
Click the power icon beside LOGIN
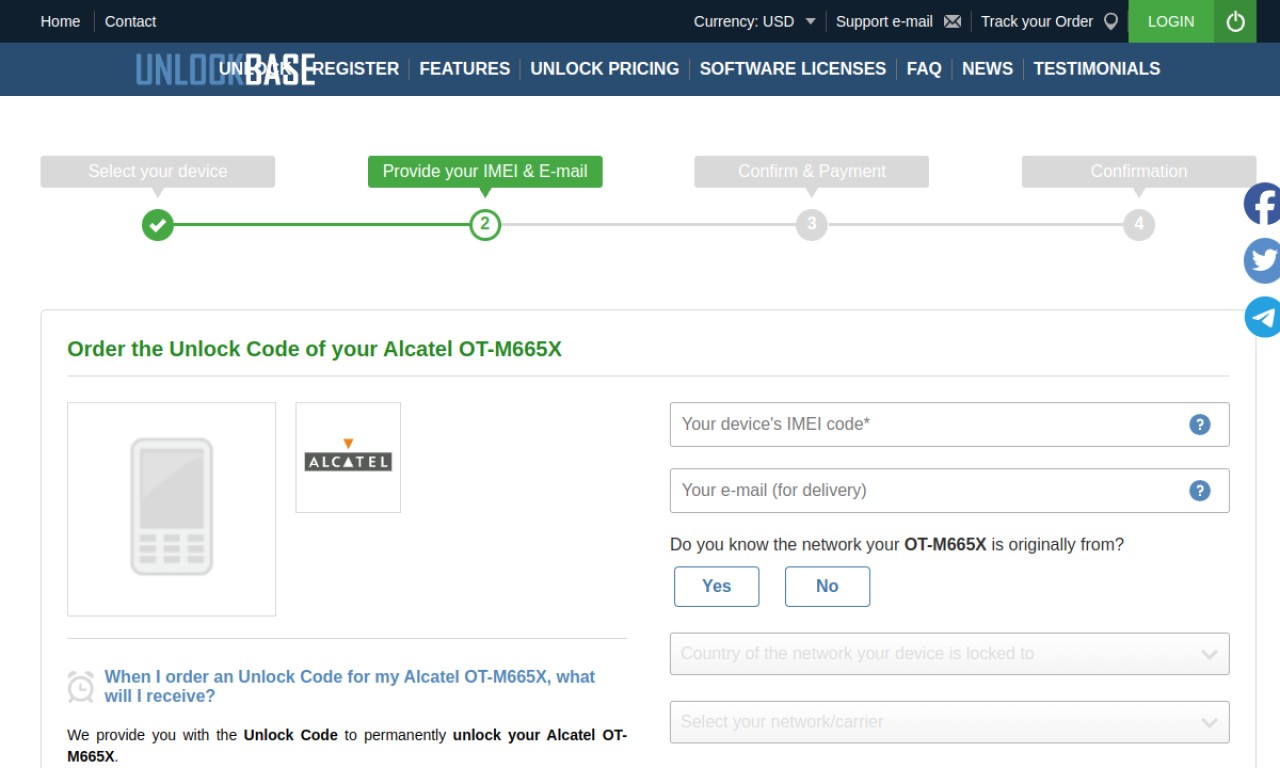coord(1235,21)
